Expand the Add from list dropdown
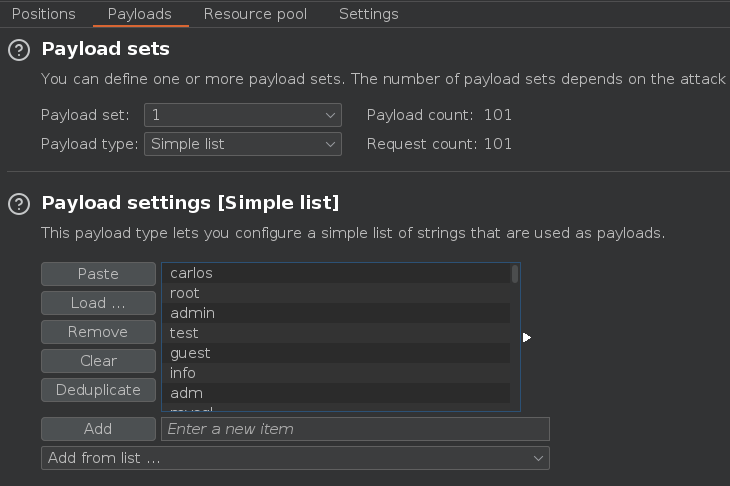 click(x=295, y=458)
